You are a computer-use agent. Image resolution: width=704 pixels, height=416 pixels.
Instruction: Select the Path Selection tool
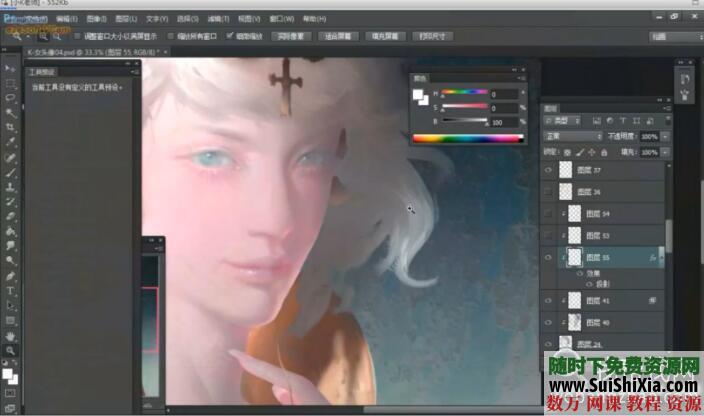[10, 306]
